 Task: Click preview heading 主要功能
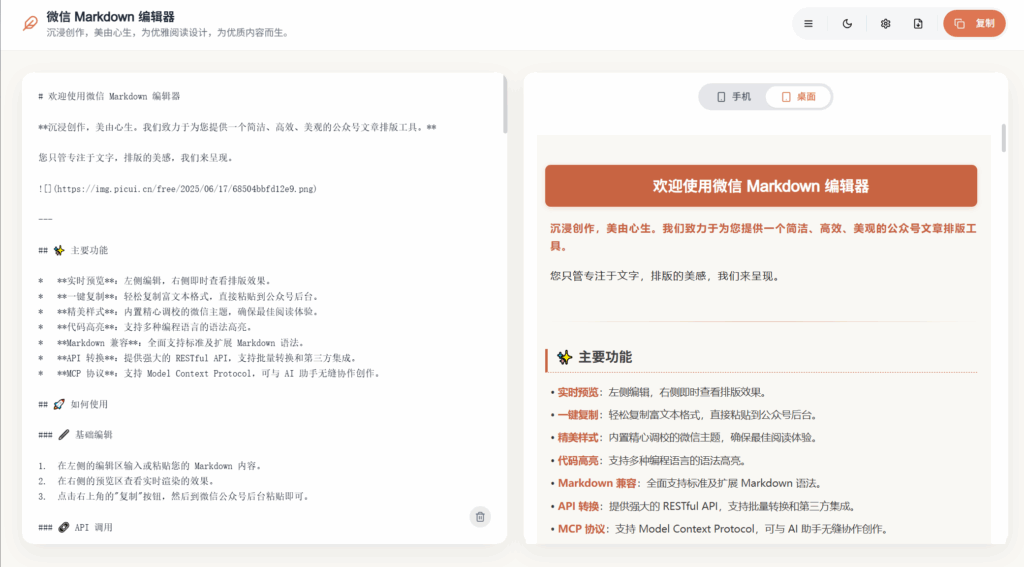click(x=605, y=357)
